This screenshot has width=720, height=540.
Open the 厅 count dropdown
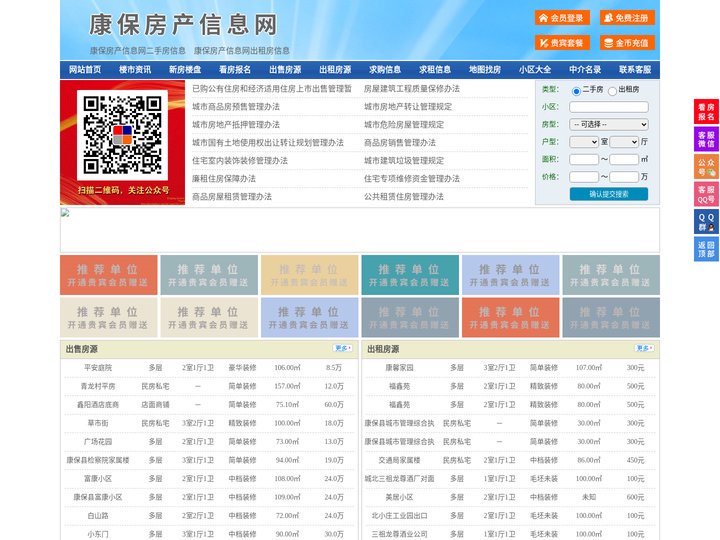[x=624, y=142]
